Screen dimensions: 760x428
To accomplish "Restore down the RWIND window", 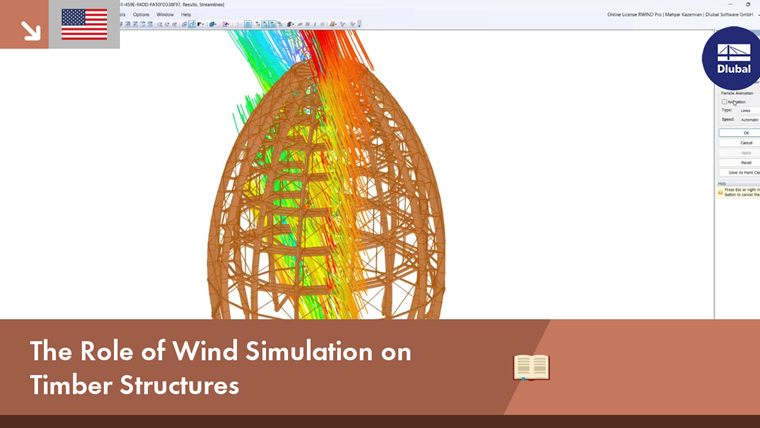I will pos(748,4).
